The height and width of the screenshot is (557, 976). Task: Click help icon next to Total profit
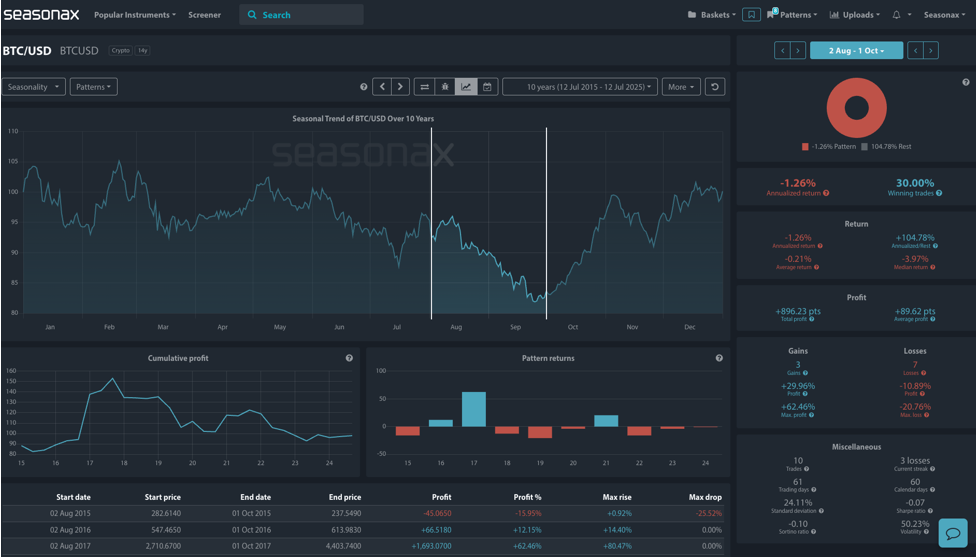point(812,319)
